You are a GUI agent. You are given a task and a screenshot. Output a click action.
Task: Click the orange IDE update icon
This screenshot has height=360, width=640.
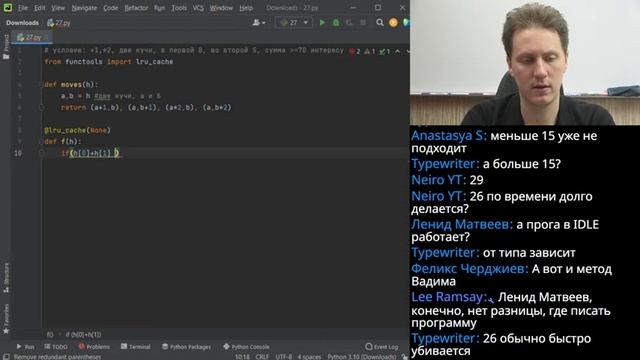click(393, 23)
